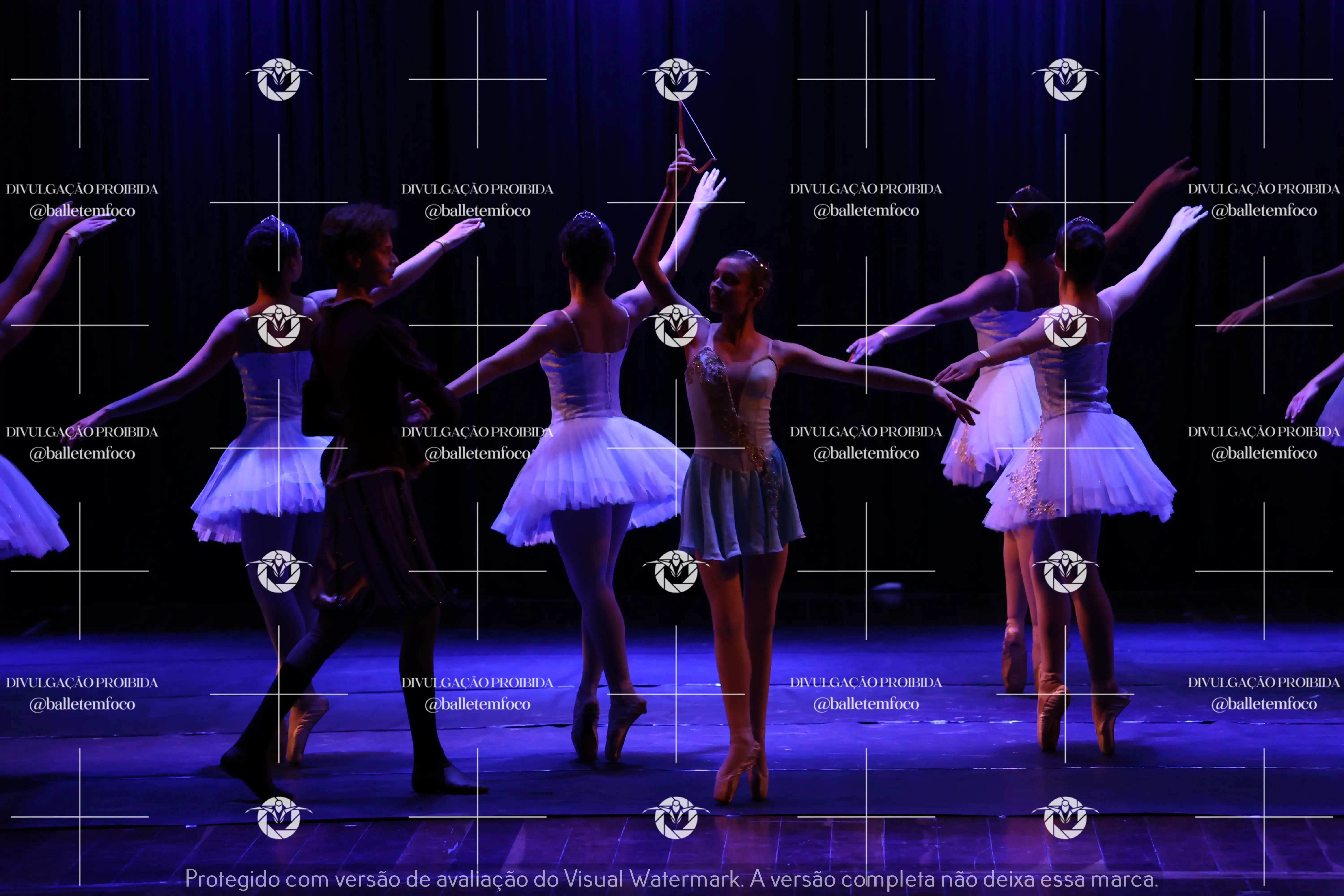
Task: Click the logo on the right ballerina's upper back
Action: pos(1065,325)
